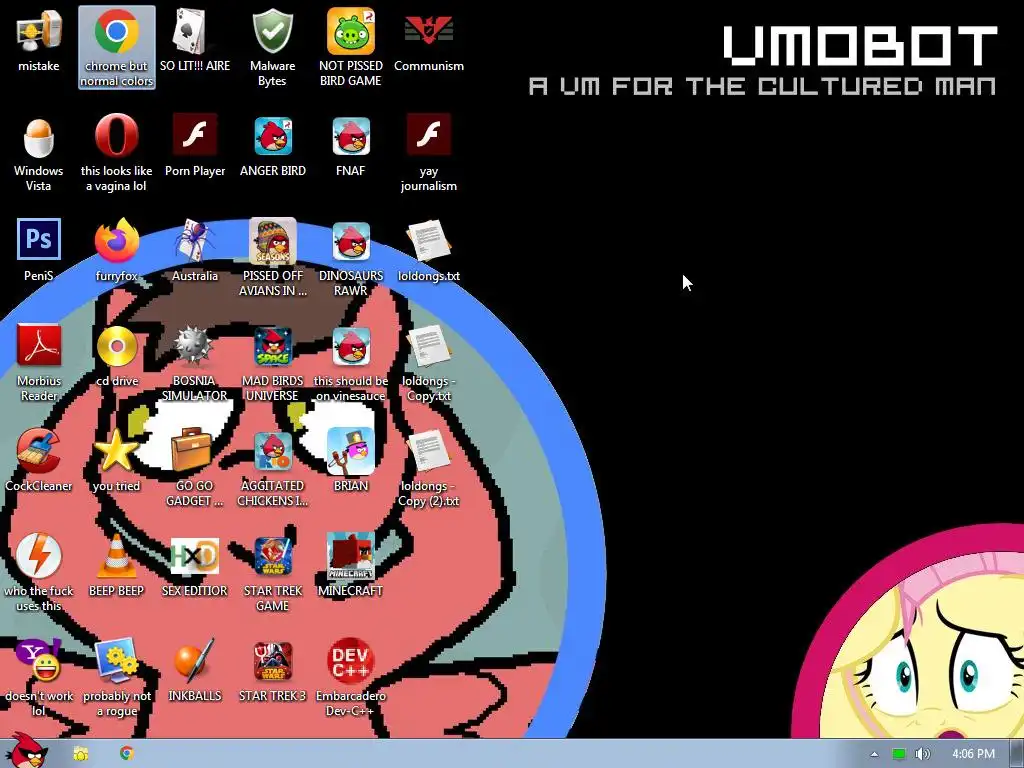Launch the 'INKBALLS' desktop icon
Viewport: 1024px width, 768px height.
click(x=195, y=671)
